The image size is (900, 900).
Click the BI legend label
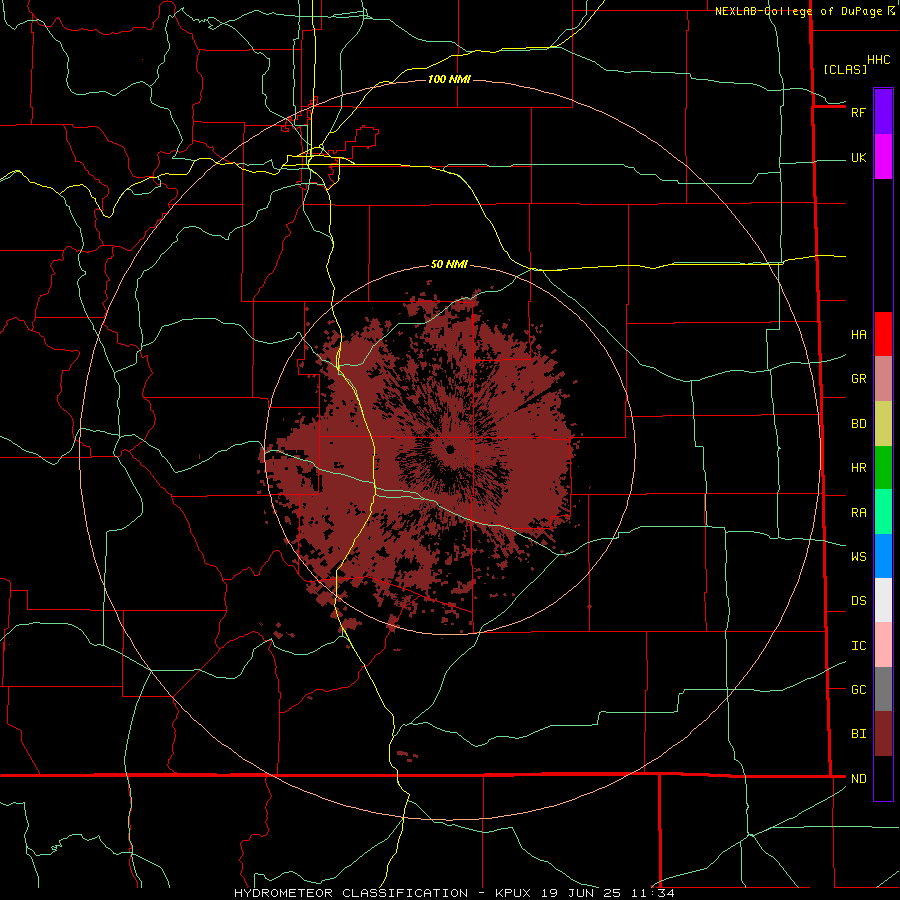click(859, 734)
